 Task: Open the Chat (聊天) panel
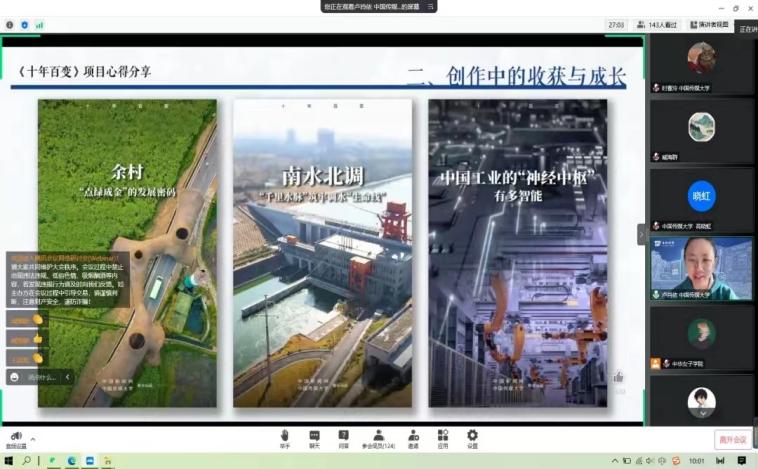click(314, 436)
